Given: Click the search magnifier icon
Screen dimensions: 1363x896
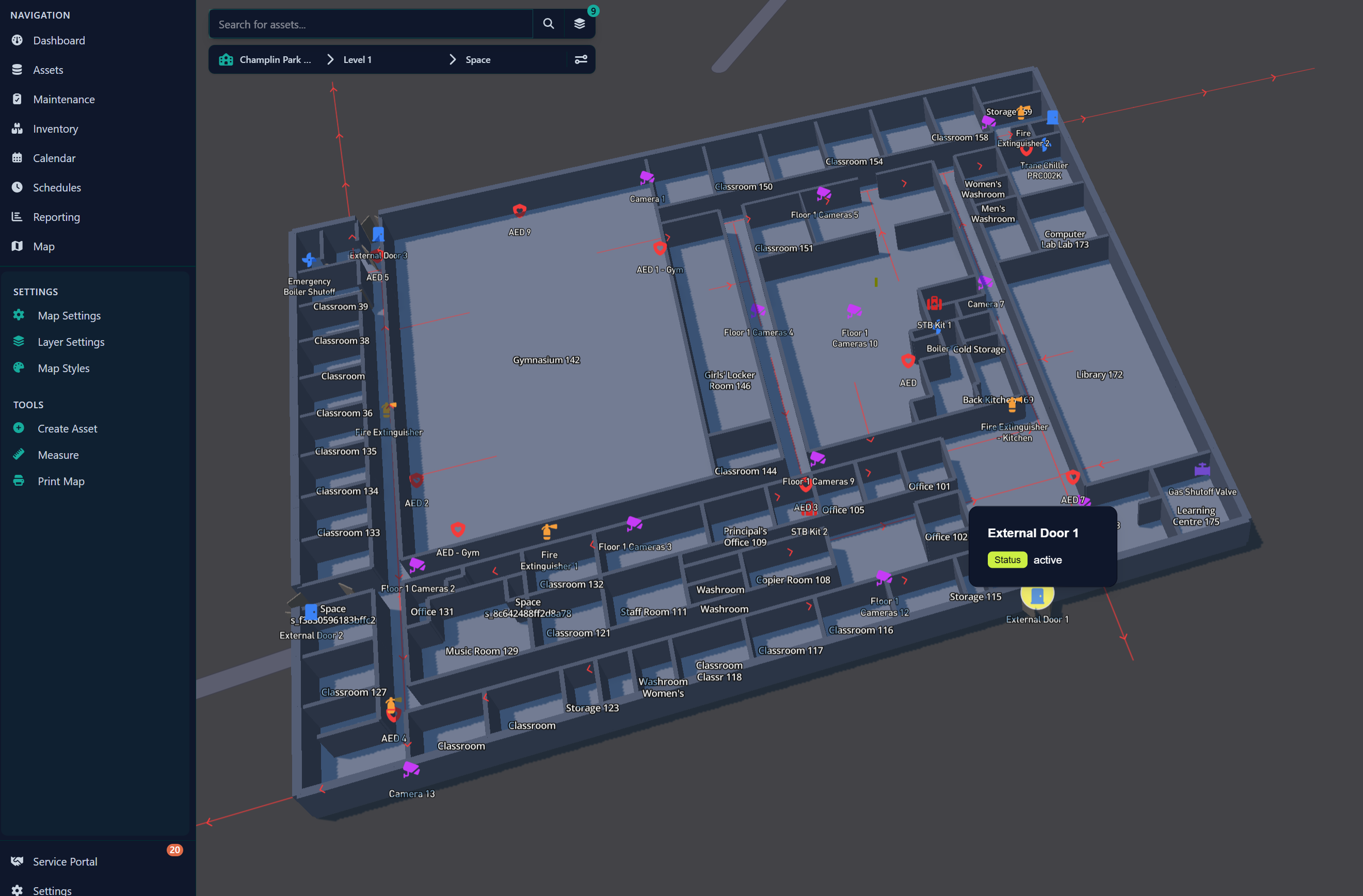Looking at the screenshot, I should pyautogui.click(x=548, y=24).
